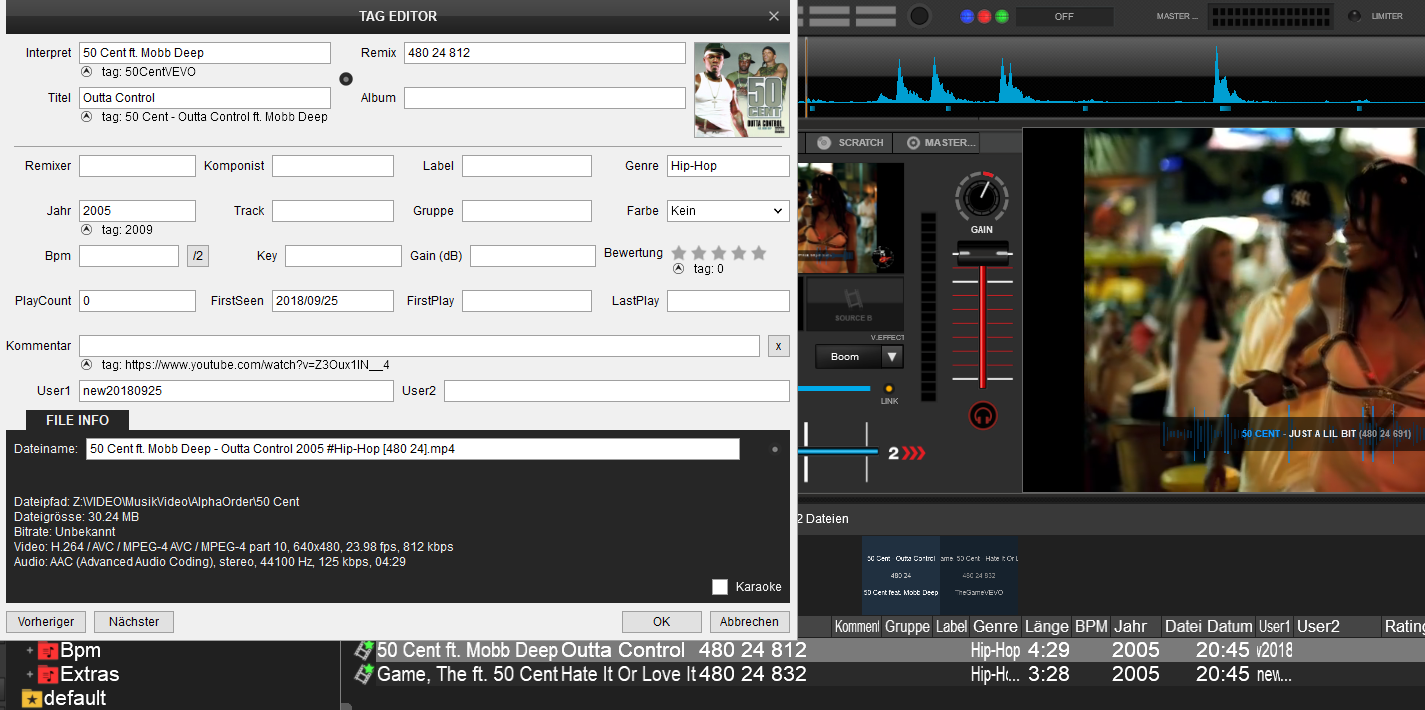Click the SCRATCH mode button
This screenshot has height=710, width=1425.
point(851,143)
